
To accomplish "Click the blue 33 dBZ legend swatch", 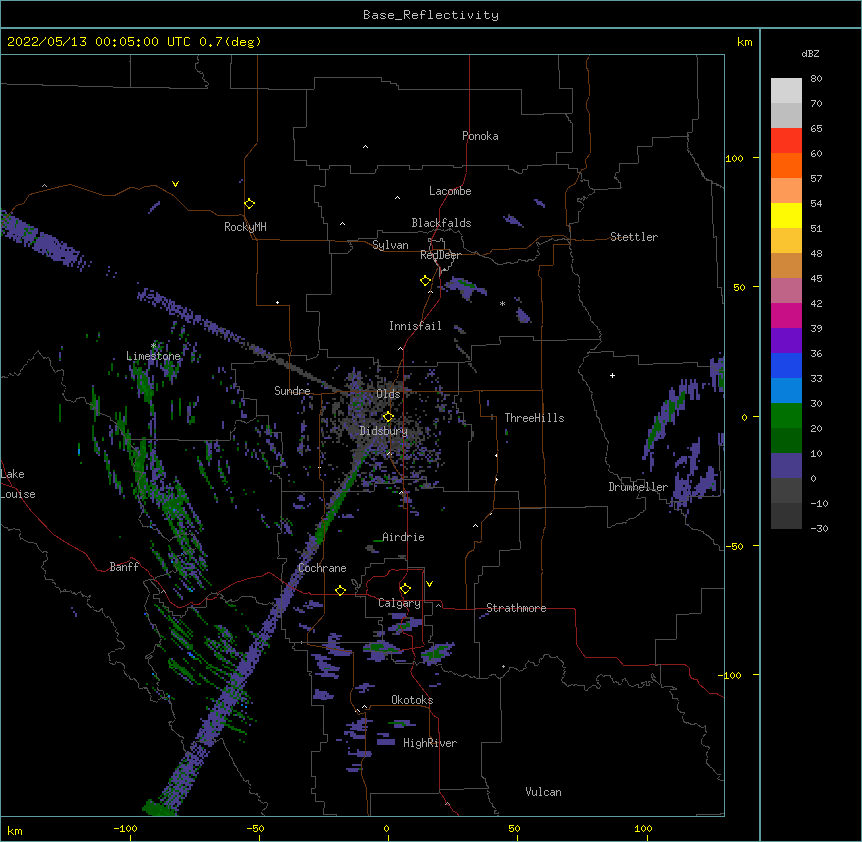I will point(786,365).
